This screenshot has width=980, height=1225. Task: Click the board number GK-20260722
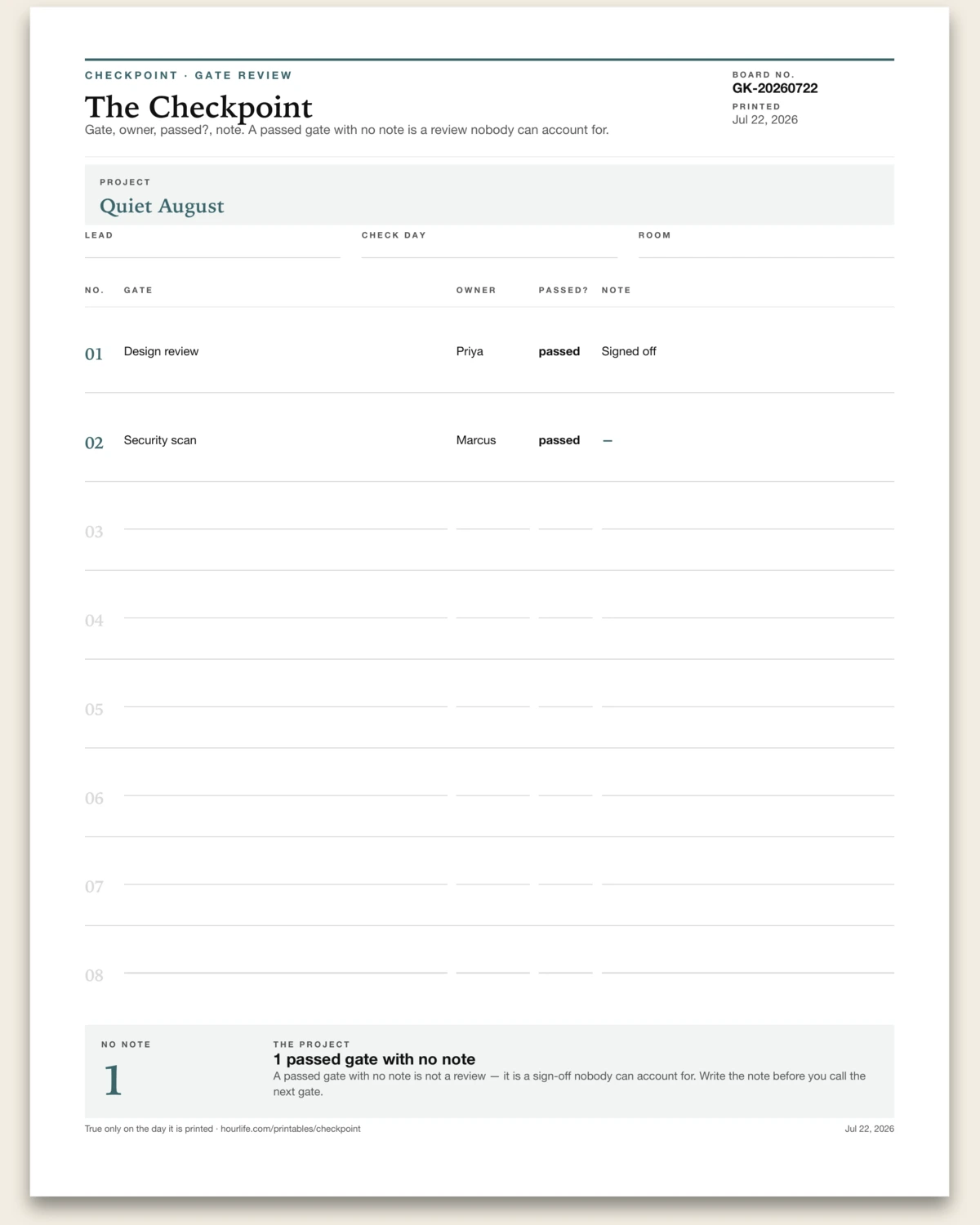[x=775, y=88]
